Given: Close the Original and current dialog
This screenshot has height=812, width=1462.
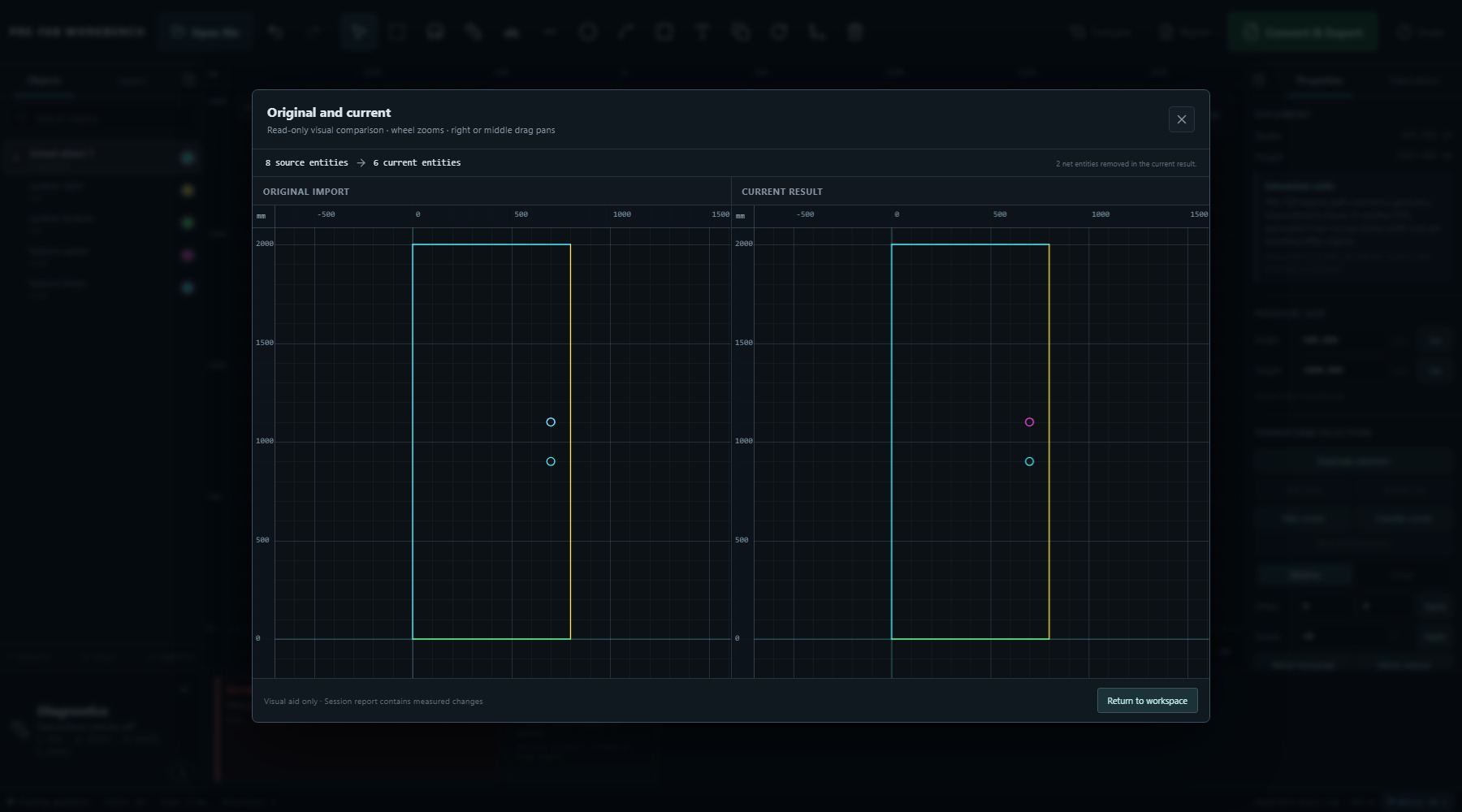Looking at the screenshot, I should pos(1181,119).
